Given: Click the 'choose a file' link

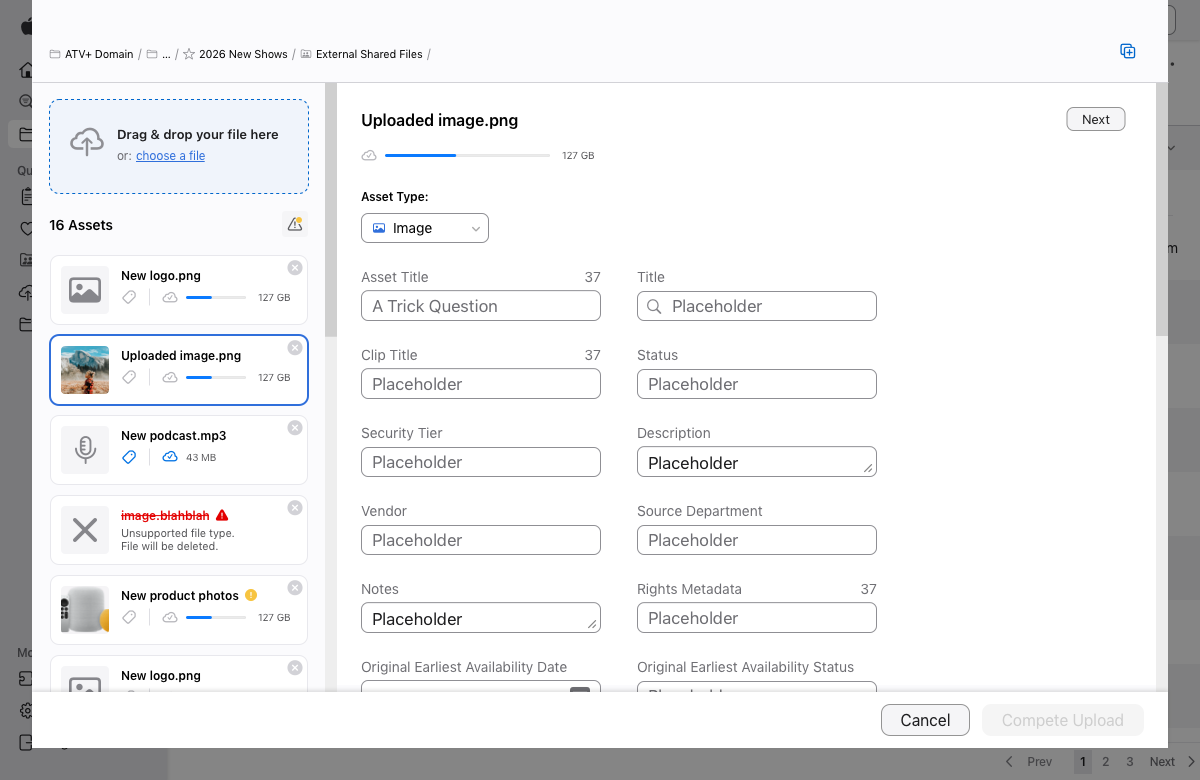Looking at the screenshot, I should click(x=170, y=156).
